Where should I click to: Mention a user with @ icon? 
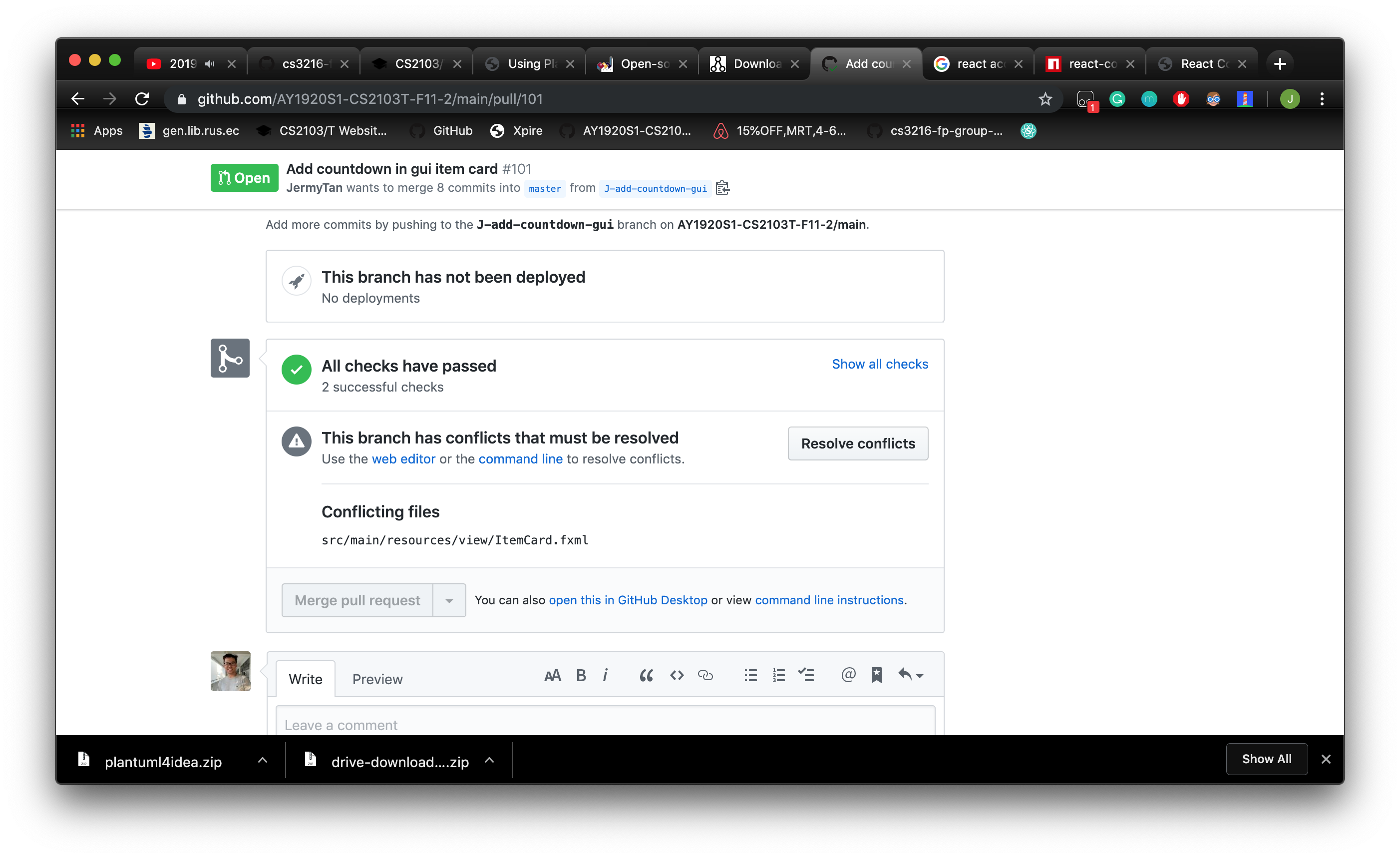[x=848, y=675]
